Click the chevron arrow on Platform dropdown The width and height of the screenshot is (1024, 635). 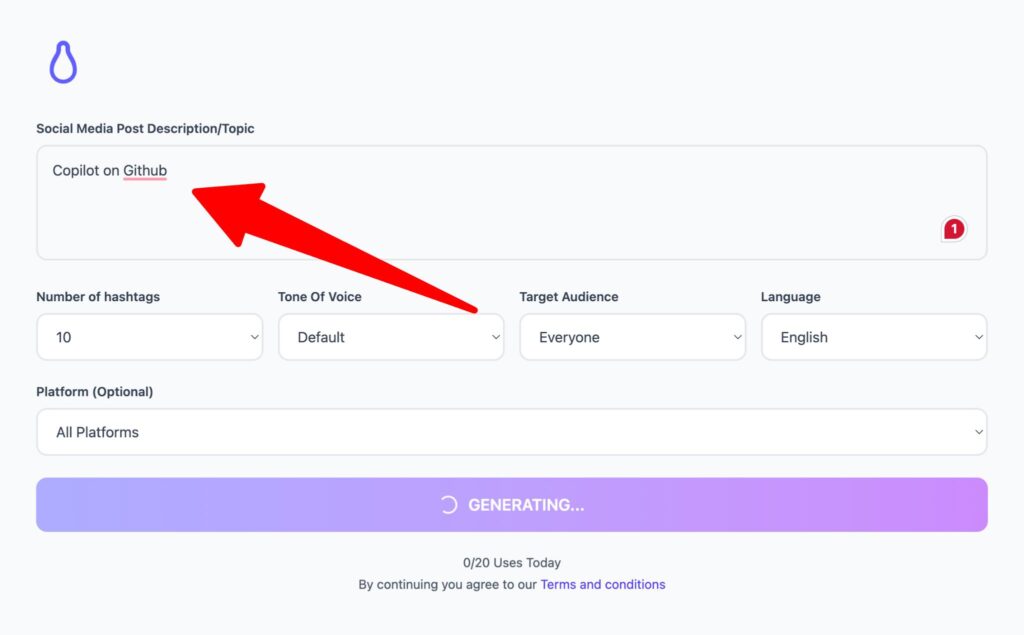click(x=978, y=432)
